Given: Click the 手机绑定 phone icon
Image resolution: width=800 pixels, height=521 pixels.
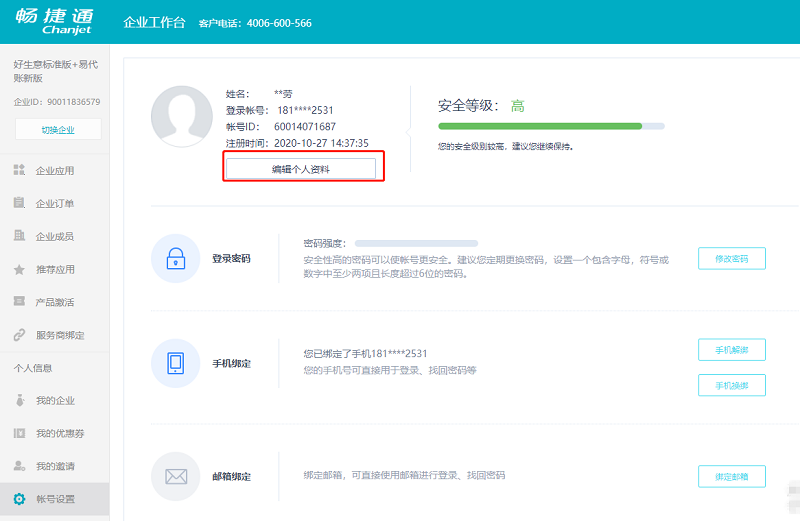Looking at the screenshot, I should [176, 363].
